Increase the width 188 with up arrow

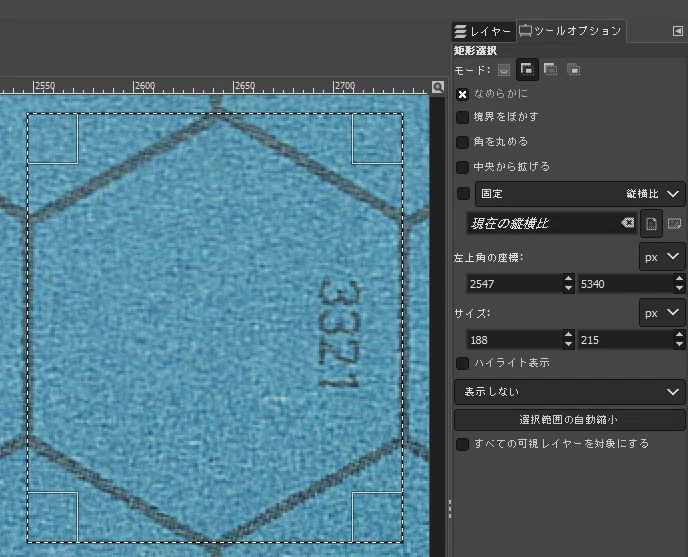pyautogui.click(x=569, y=334)
